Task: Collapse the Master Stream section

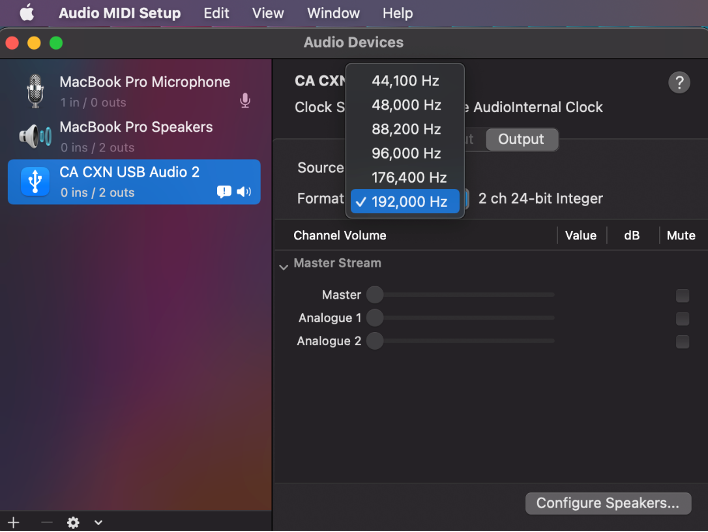Action: 284,265
